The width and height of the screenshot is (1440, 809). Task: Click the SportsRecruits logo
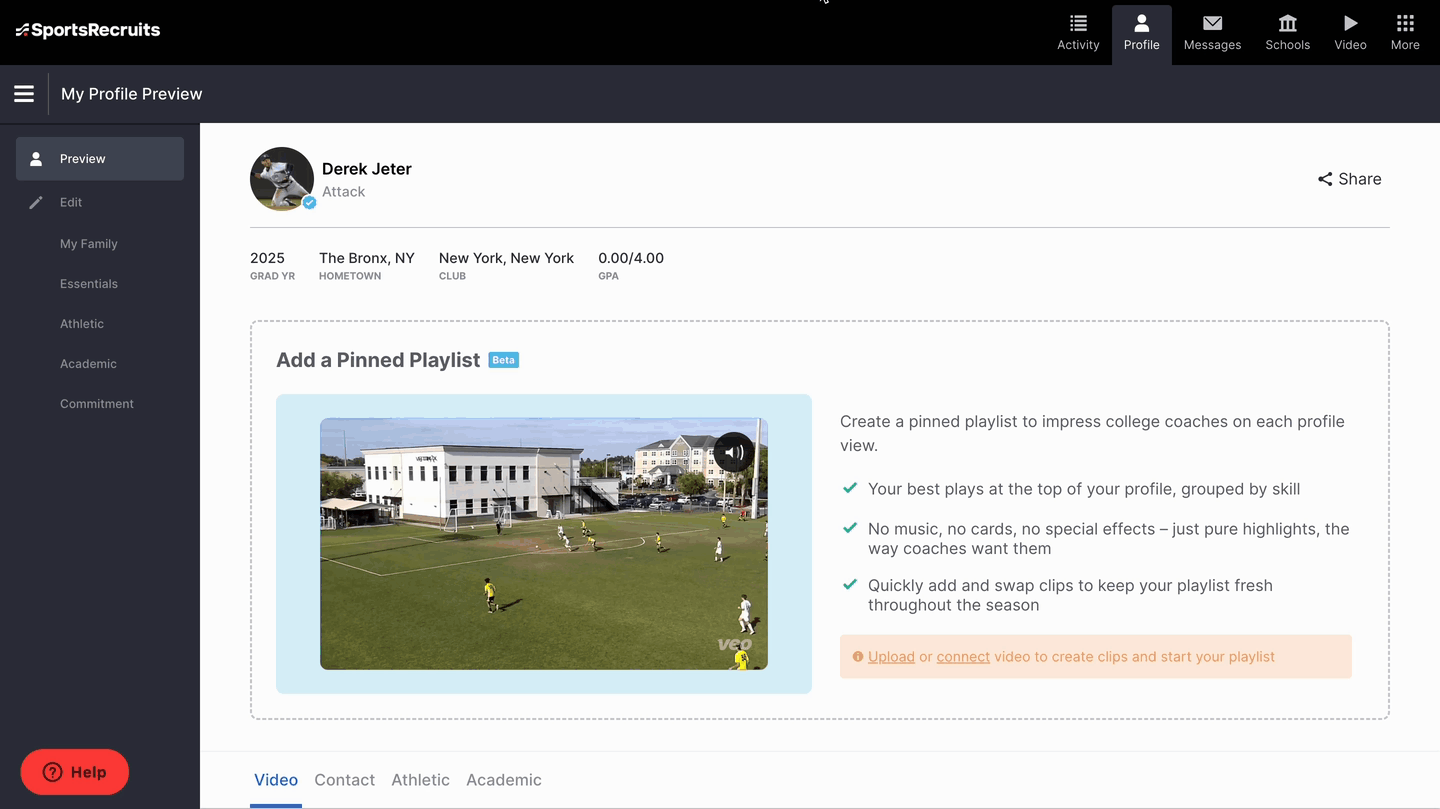88,30
